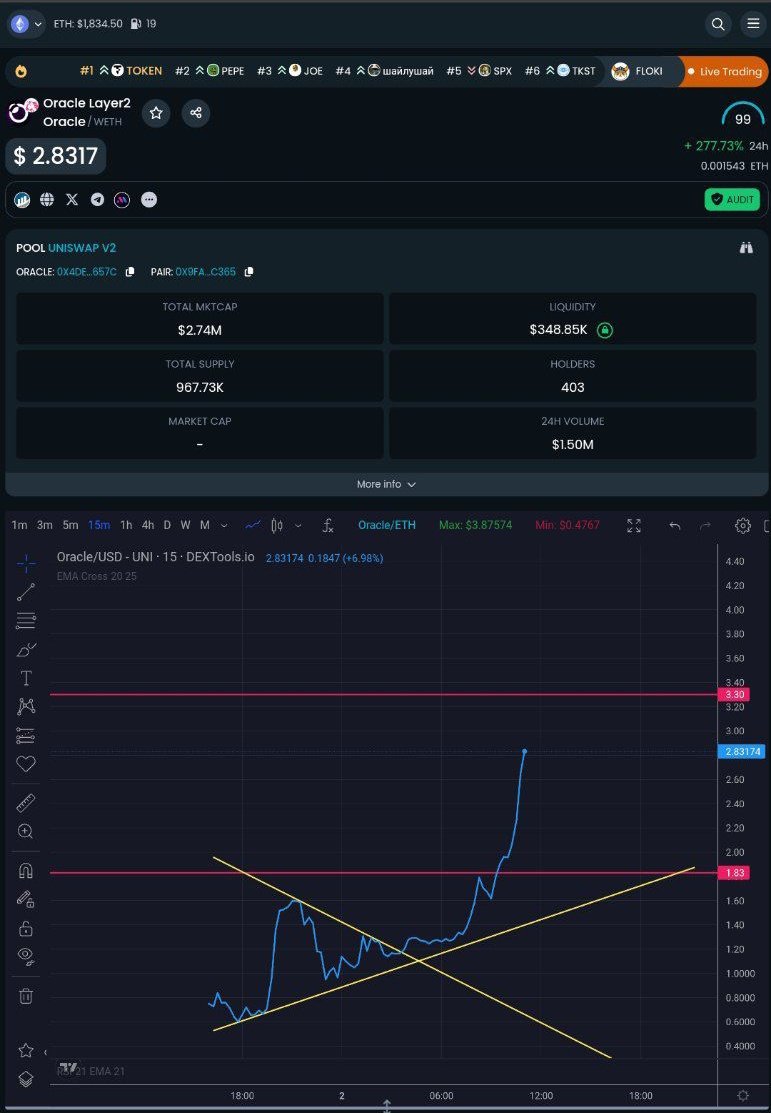Open the token chart info icon
The width and height of the screenshot is (771, 1113).
coord(22,200)
